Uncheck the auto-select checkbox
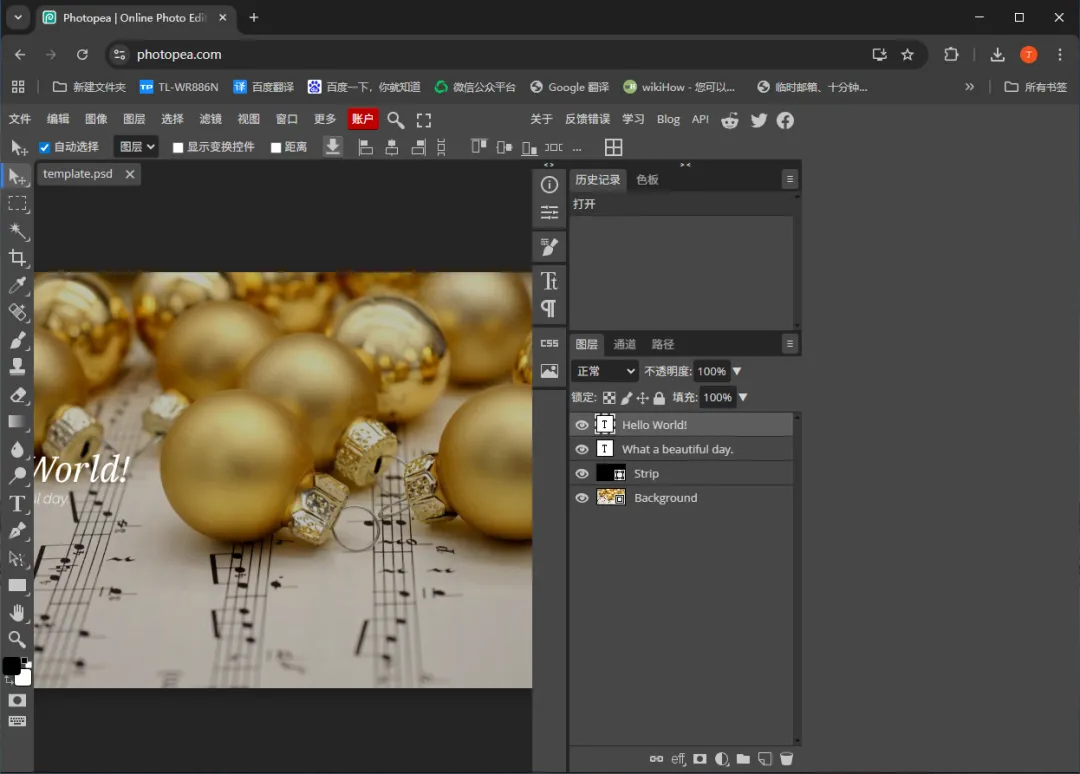Screen dimensions: 1080x774 [44, 147]
